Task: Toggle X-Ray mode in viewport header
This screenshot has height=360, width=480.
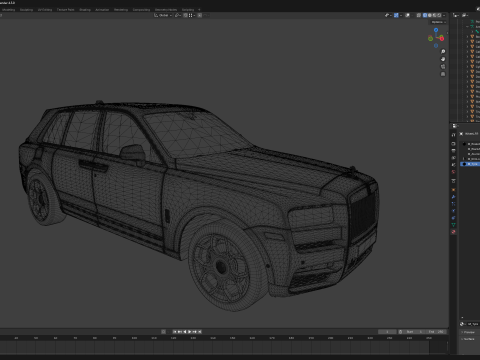Action: coord(419,15)
